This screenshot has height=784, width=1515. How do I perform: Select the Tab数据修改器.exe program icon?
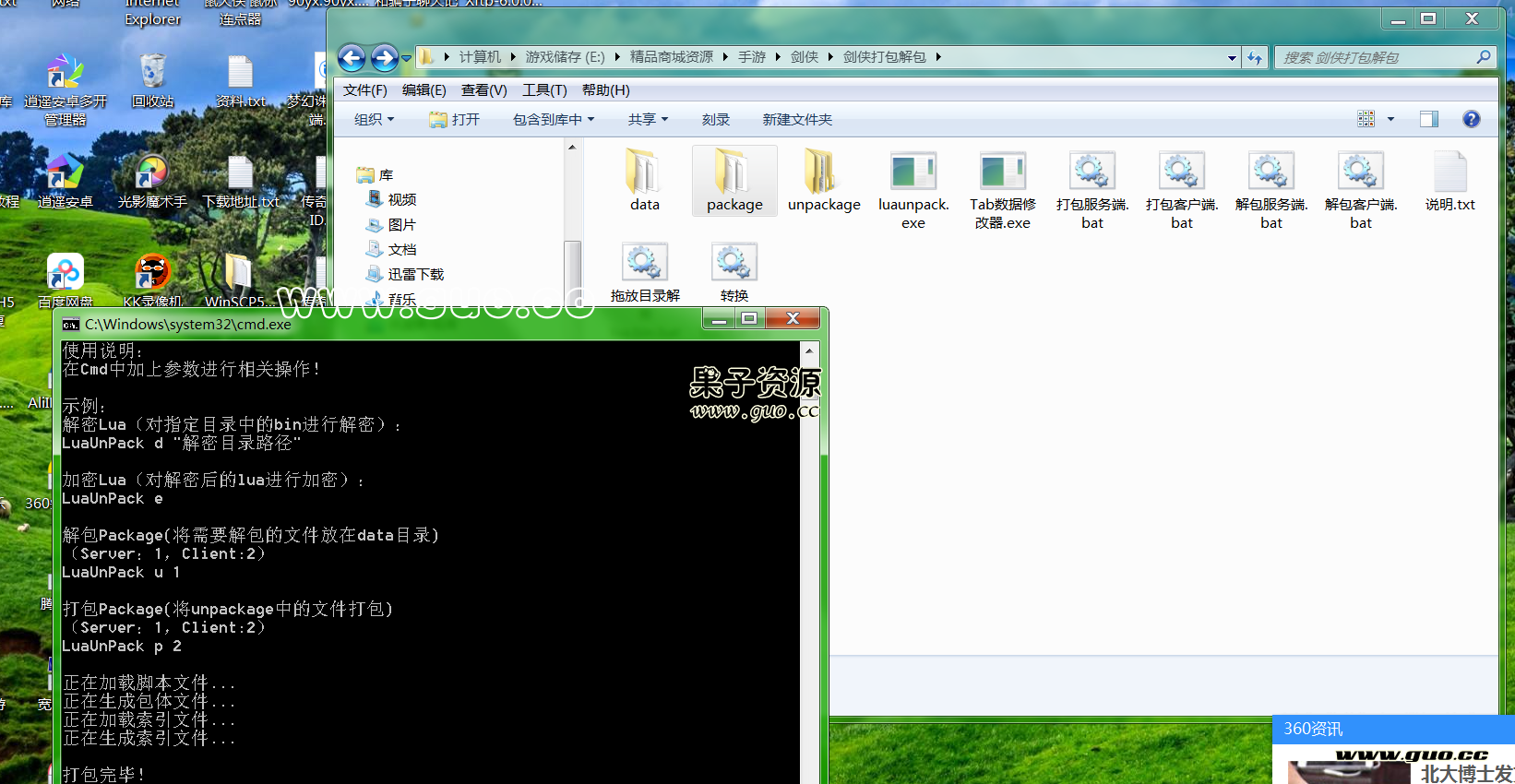(x=1002, y=172)
